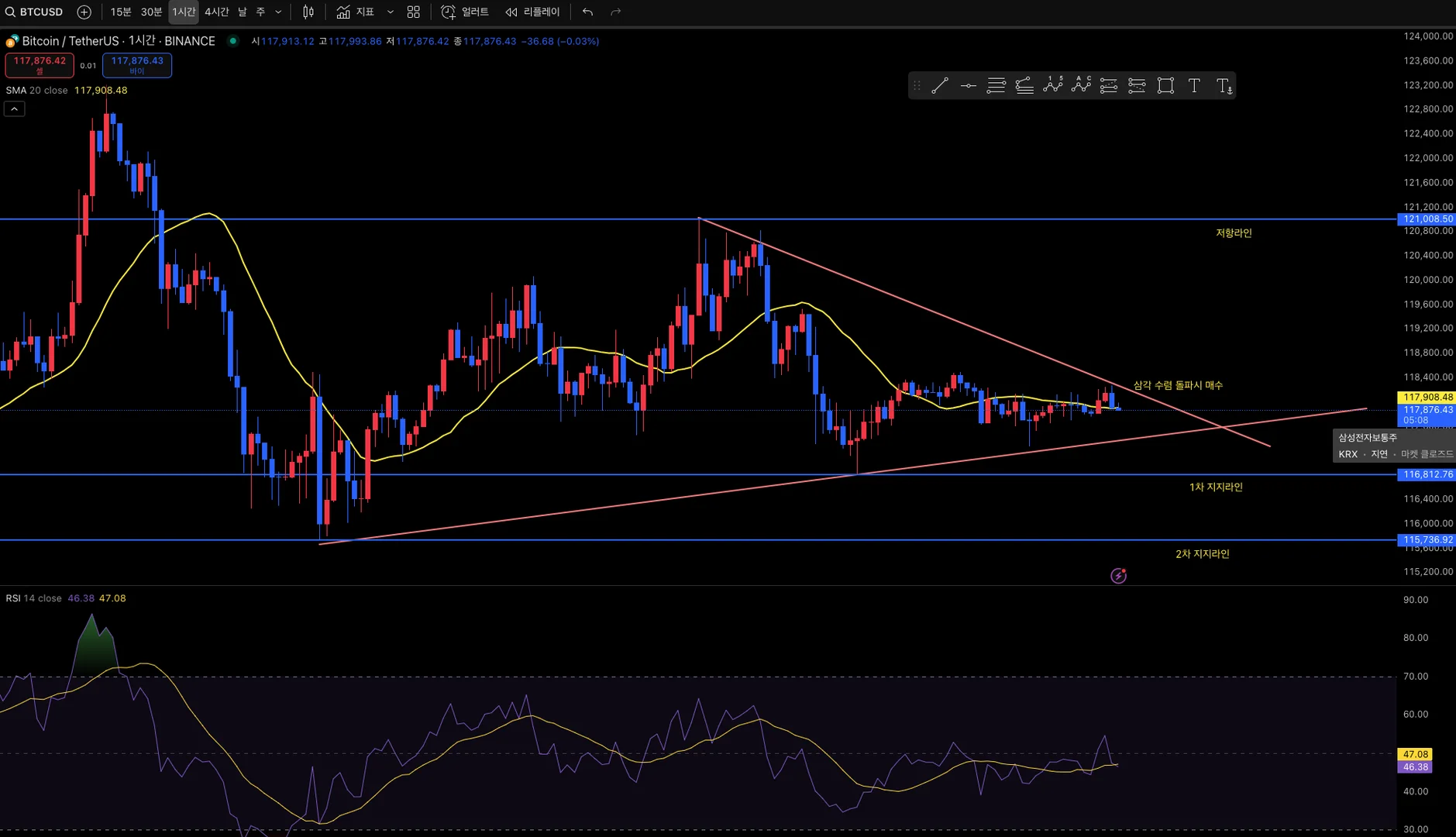The height and width of the screenshot is (837, 1456).
Task: Click the 삼각 수렴 돌파시 매수 annotation
Action: 1178,385
